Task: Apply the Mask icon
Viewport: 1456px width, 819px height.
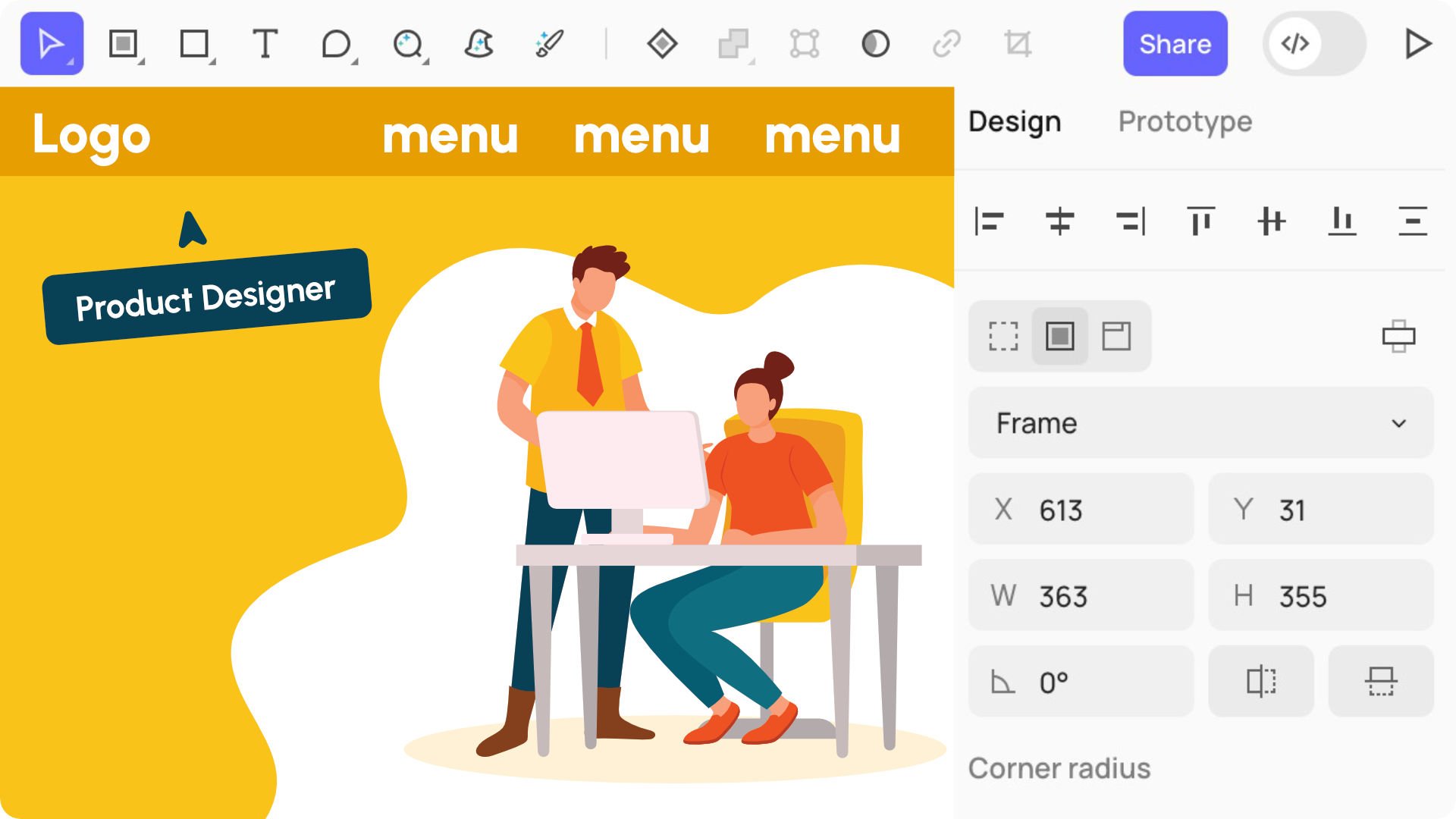Action: click(x=874, y=44)
